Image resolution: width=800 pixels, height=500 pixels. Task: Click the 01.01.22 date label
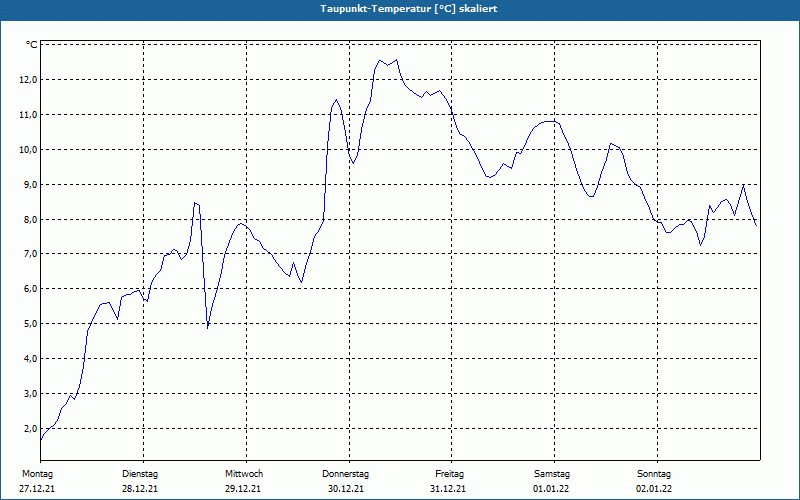point(551,489)
